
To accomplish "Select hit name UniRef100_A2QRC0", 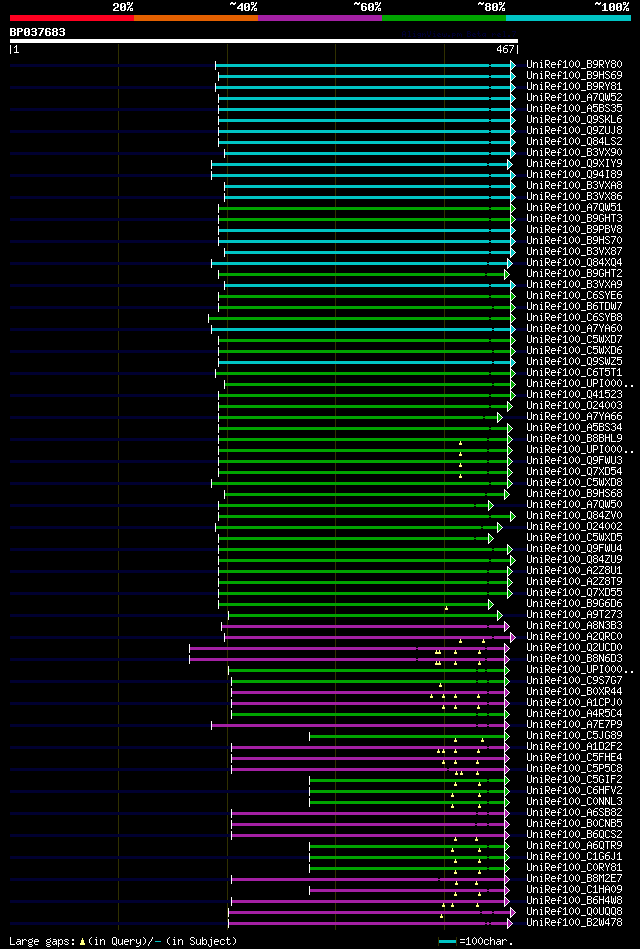I will pos(574,637).
